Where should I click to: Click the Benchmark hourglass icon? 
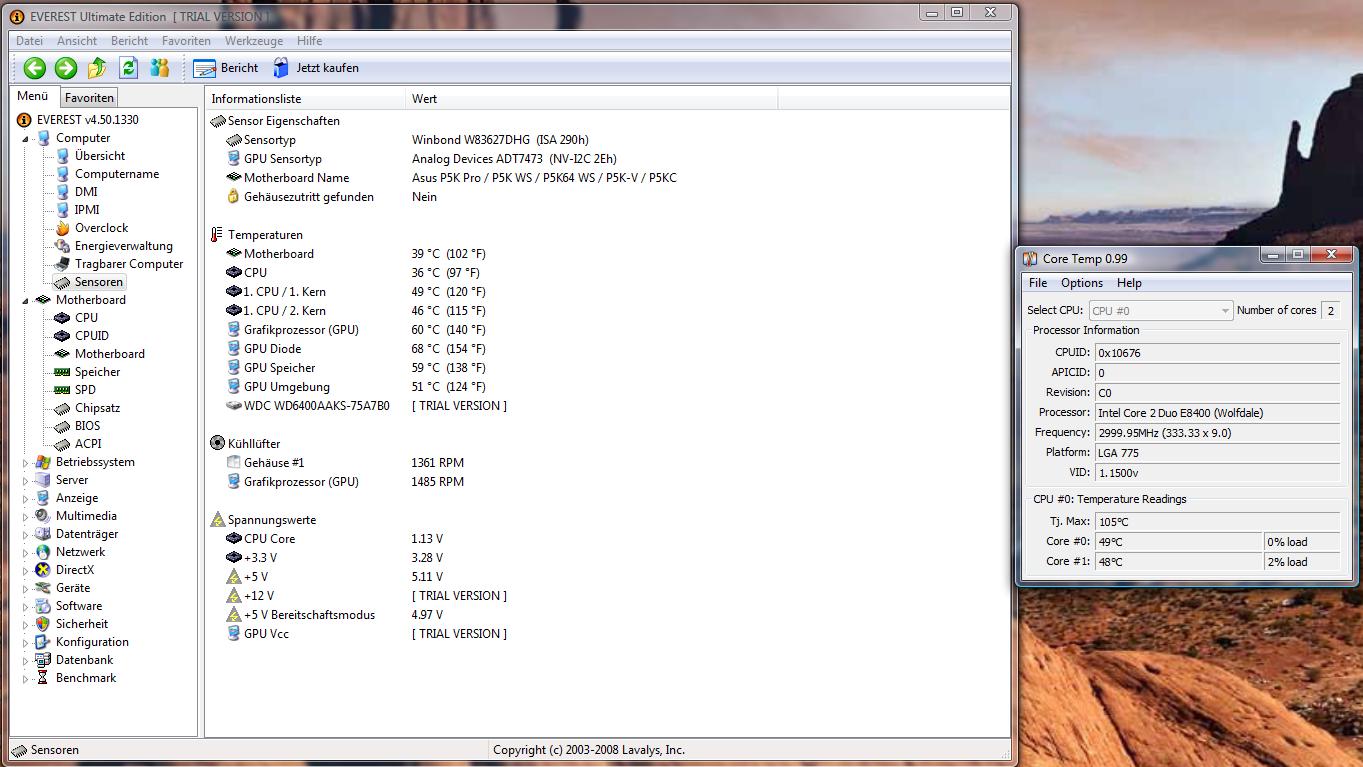(43, 678)
